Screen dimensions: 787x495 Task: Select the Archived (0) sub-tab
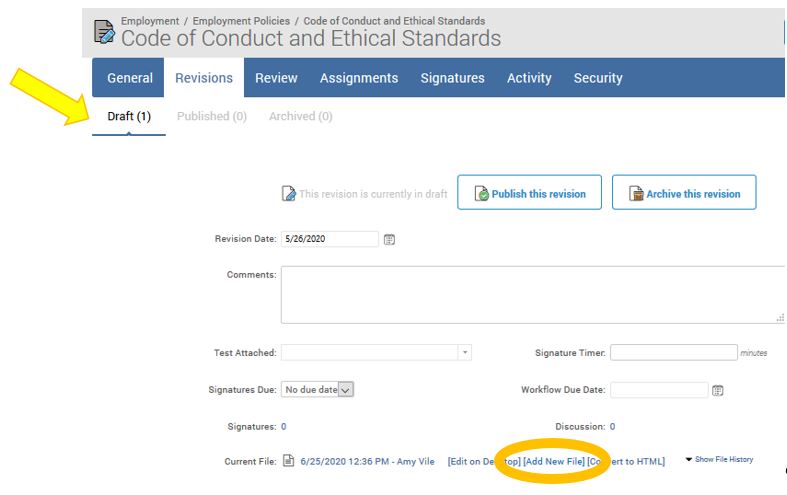point(300,116)
